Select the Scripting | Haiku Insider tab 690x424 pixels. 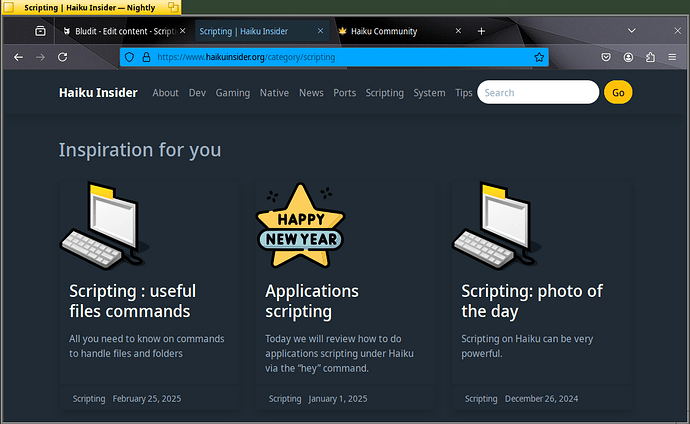tap(261, 31)
